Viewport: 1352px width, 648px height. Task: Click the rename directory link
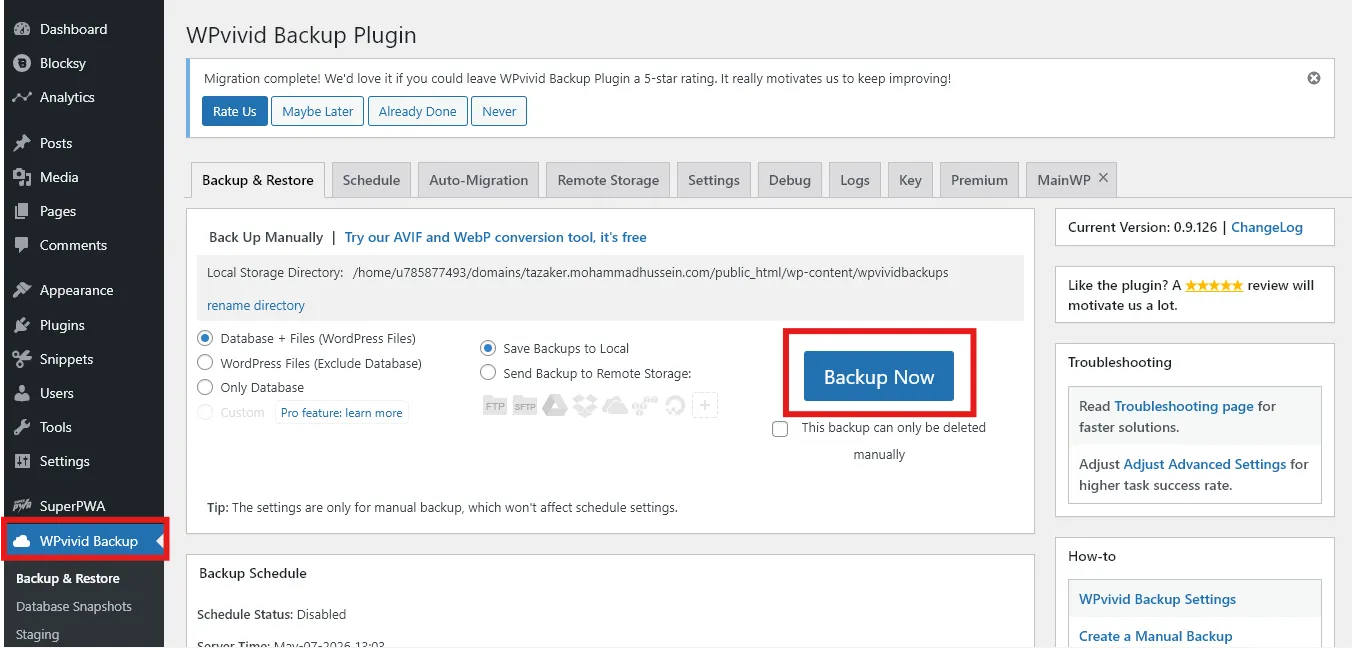click(x=256, y=305)
